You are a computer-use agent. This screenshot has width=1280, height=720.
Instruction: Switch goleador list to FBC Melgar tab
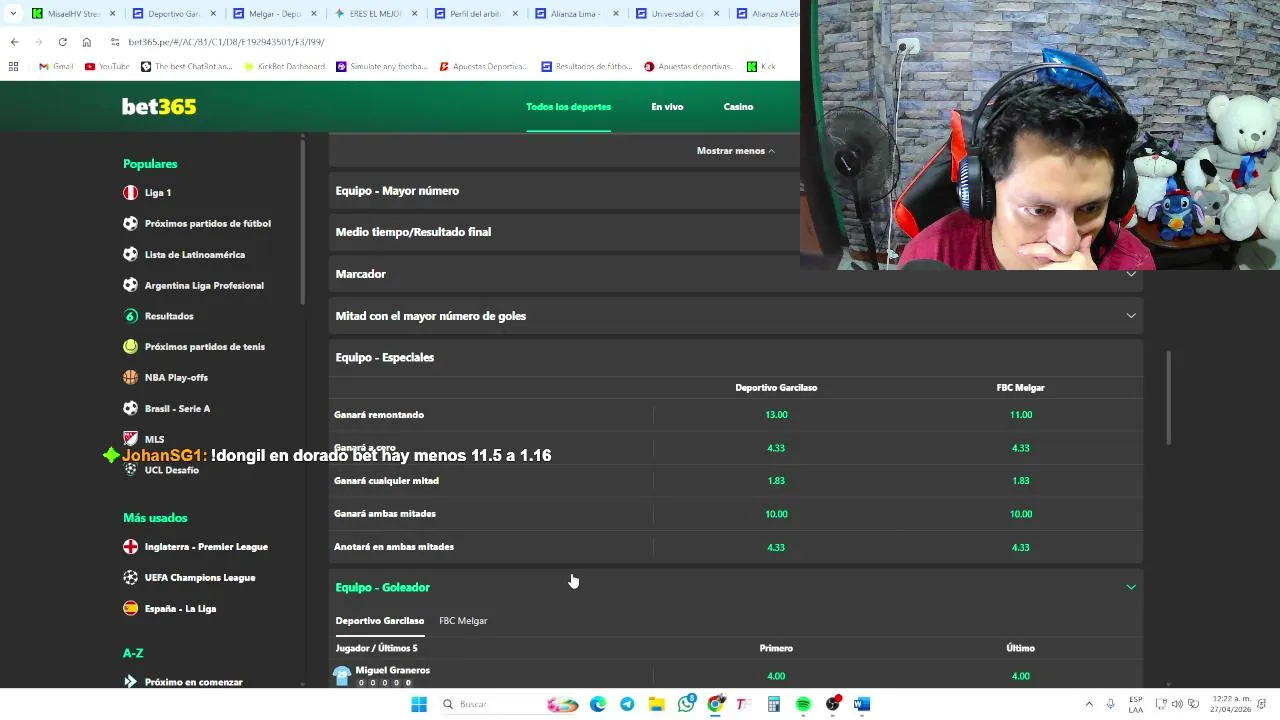[463, 621]
